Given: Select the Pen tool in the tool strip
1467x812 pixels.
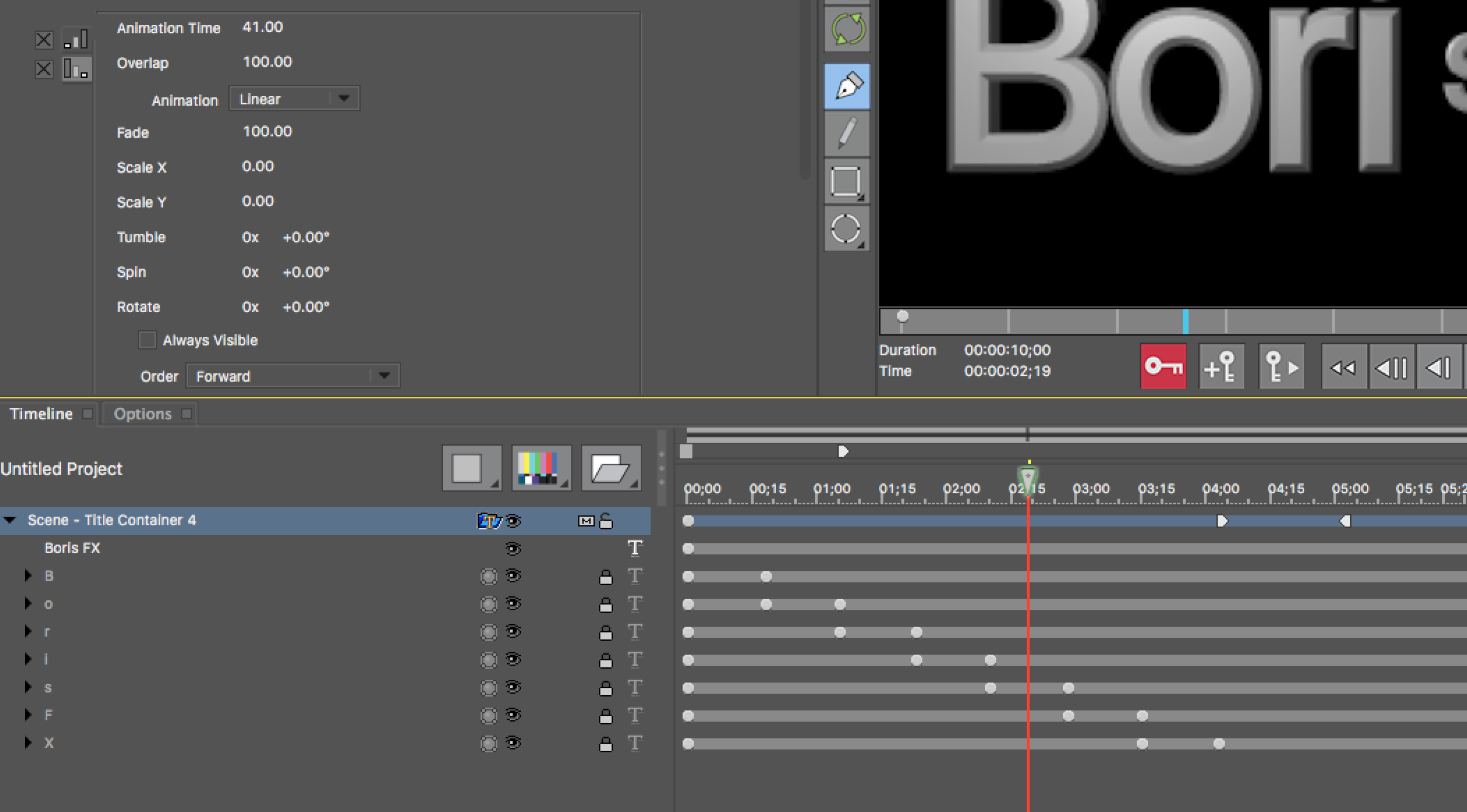Looking at the screenshot, I should [x=847, y=87].
